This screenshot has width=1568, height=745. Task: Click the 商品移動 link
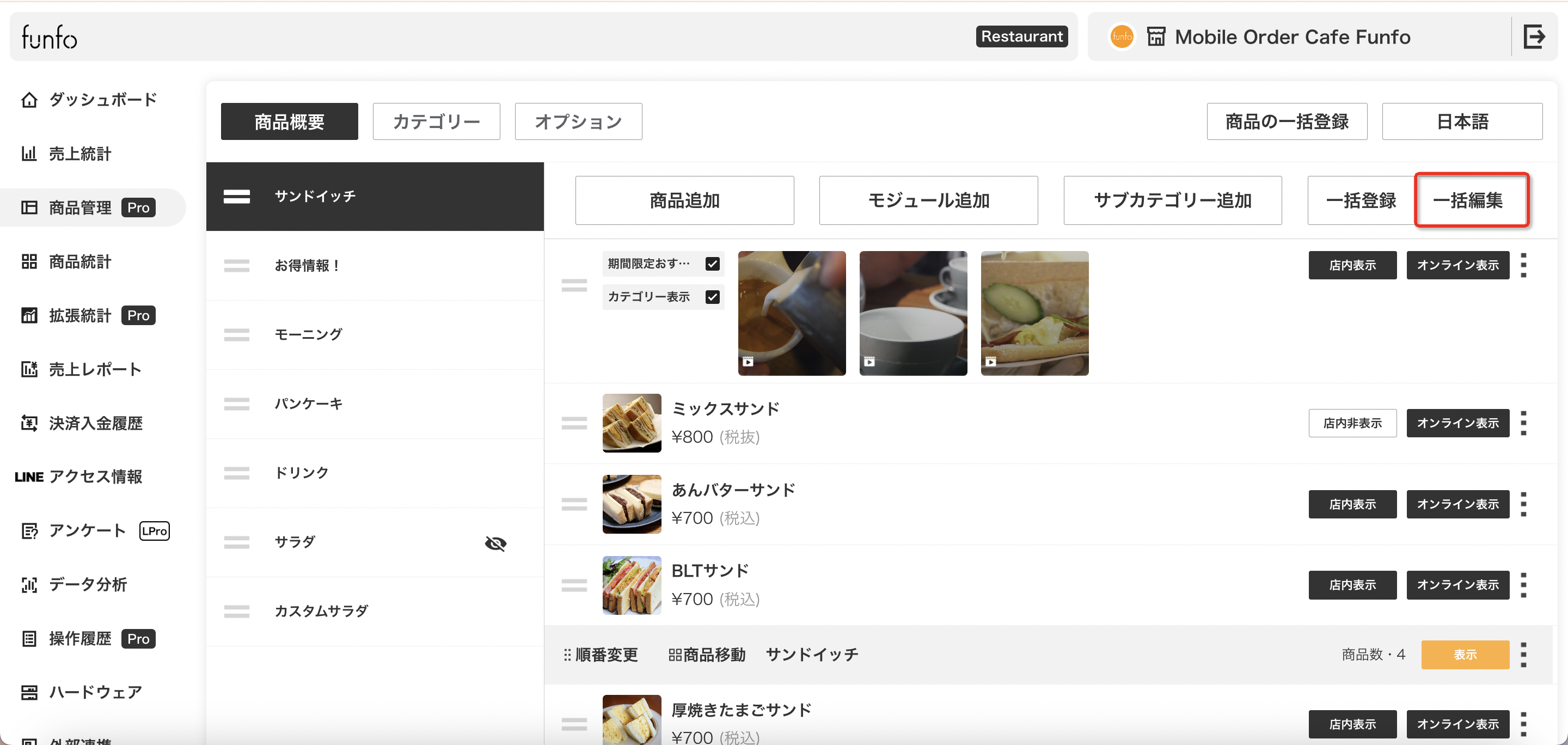(707, 655)
